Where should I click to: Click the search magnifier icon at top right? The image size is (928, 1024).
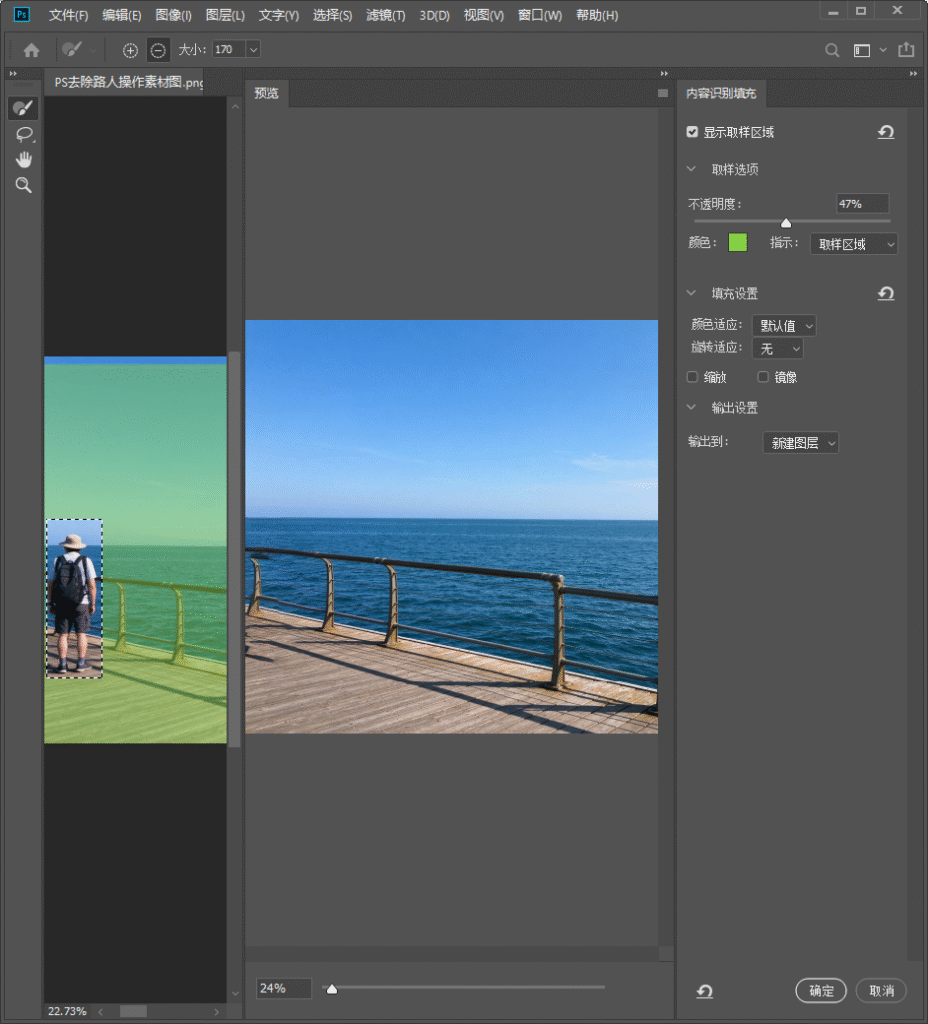pyautogui.click(x=832, y=50)
